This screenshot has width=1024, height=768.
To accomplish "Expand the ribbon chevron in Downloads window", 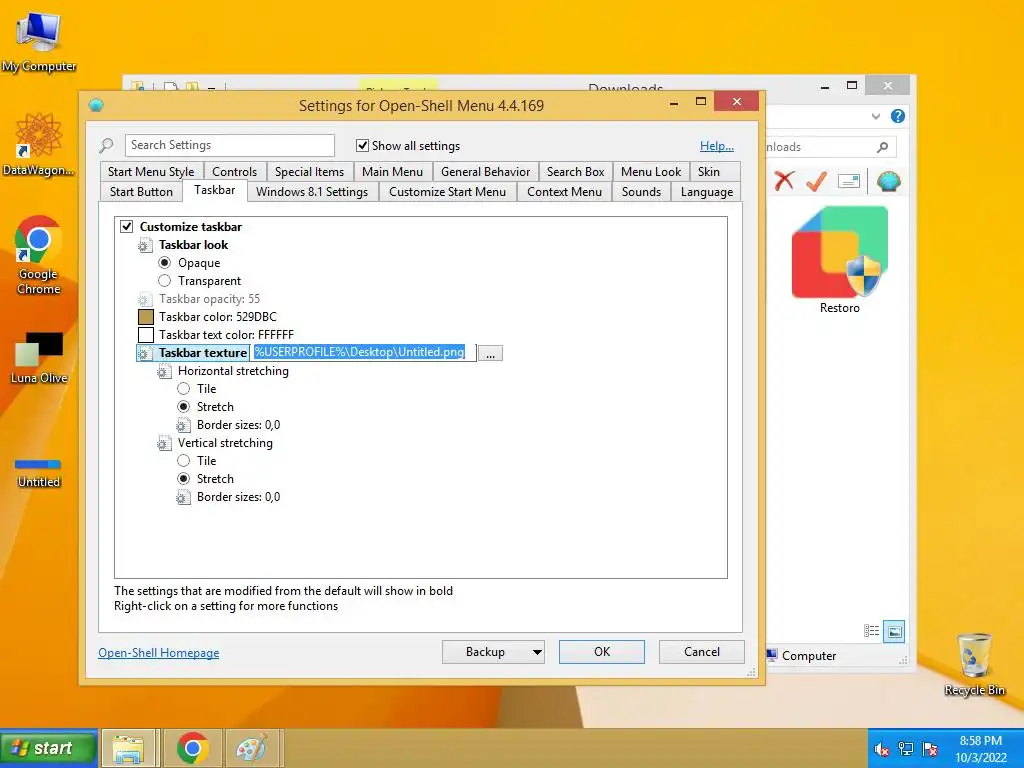I will (x=876, y=116).
